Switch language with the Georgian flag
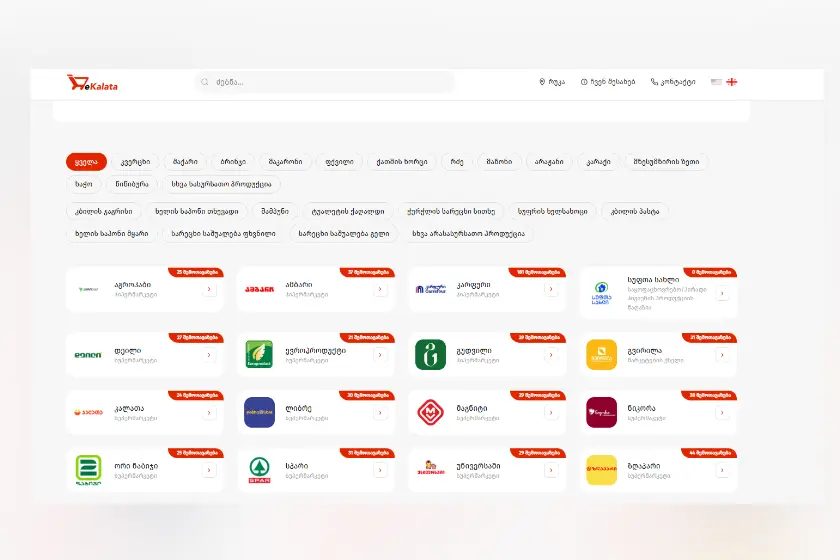Screen dimensions: 840x560 (732, 82)
